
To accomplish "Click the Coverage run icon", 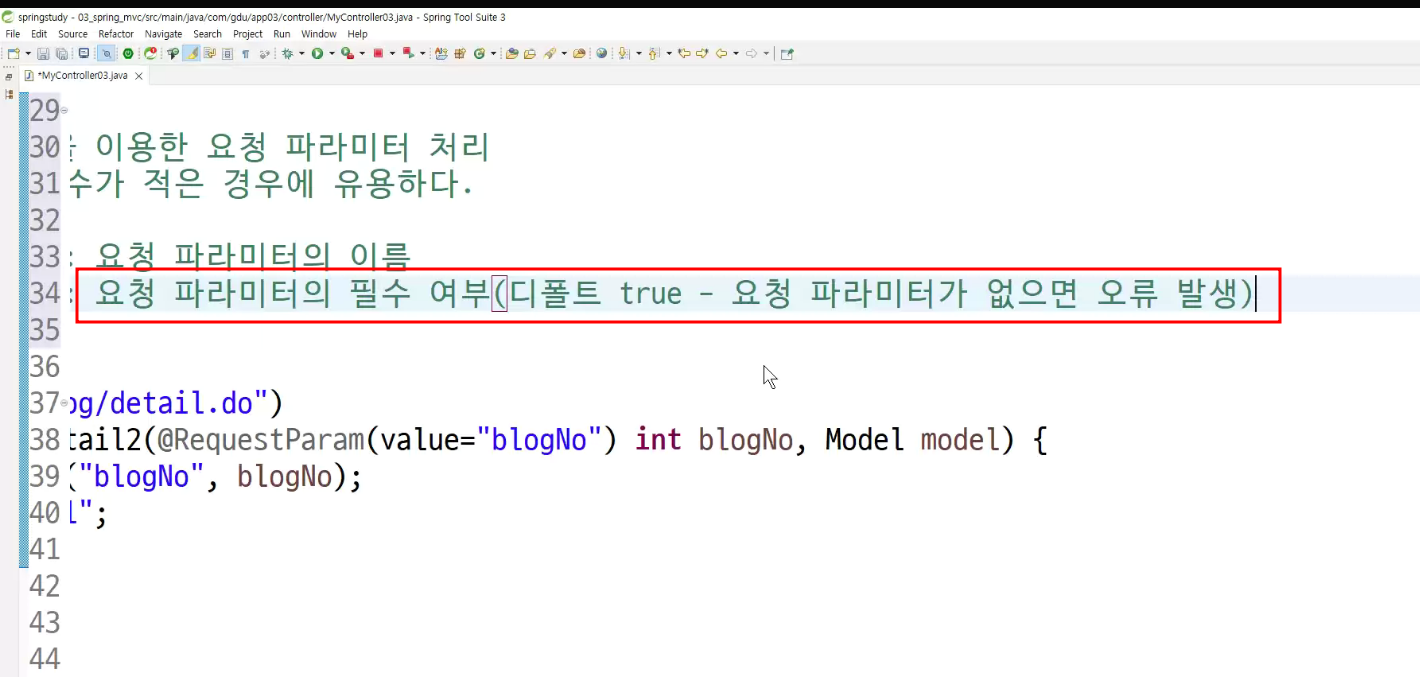I will tap(347, 54).
